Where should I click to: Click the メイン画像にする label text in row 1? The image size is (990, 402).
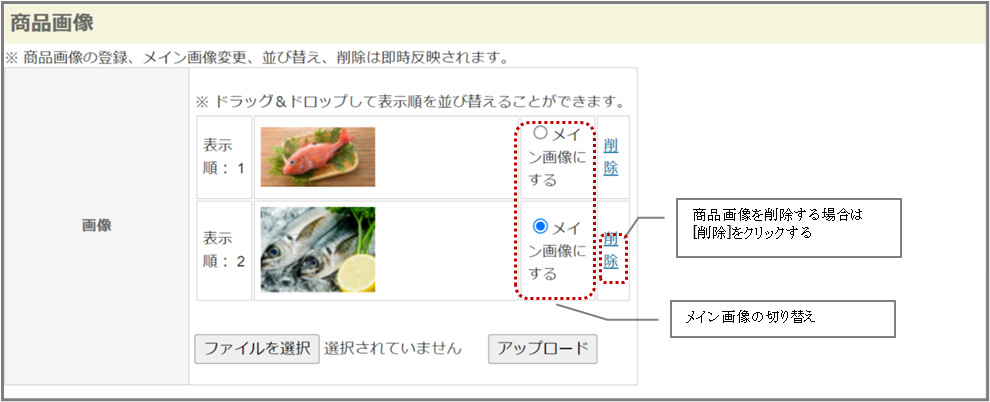pyautogui.click(x=558, y=157)
